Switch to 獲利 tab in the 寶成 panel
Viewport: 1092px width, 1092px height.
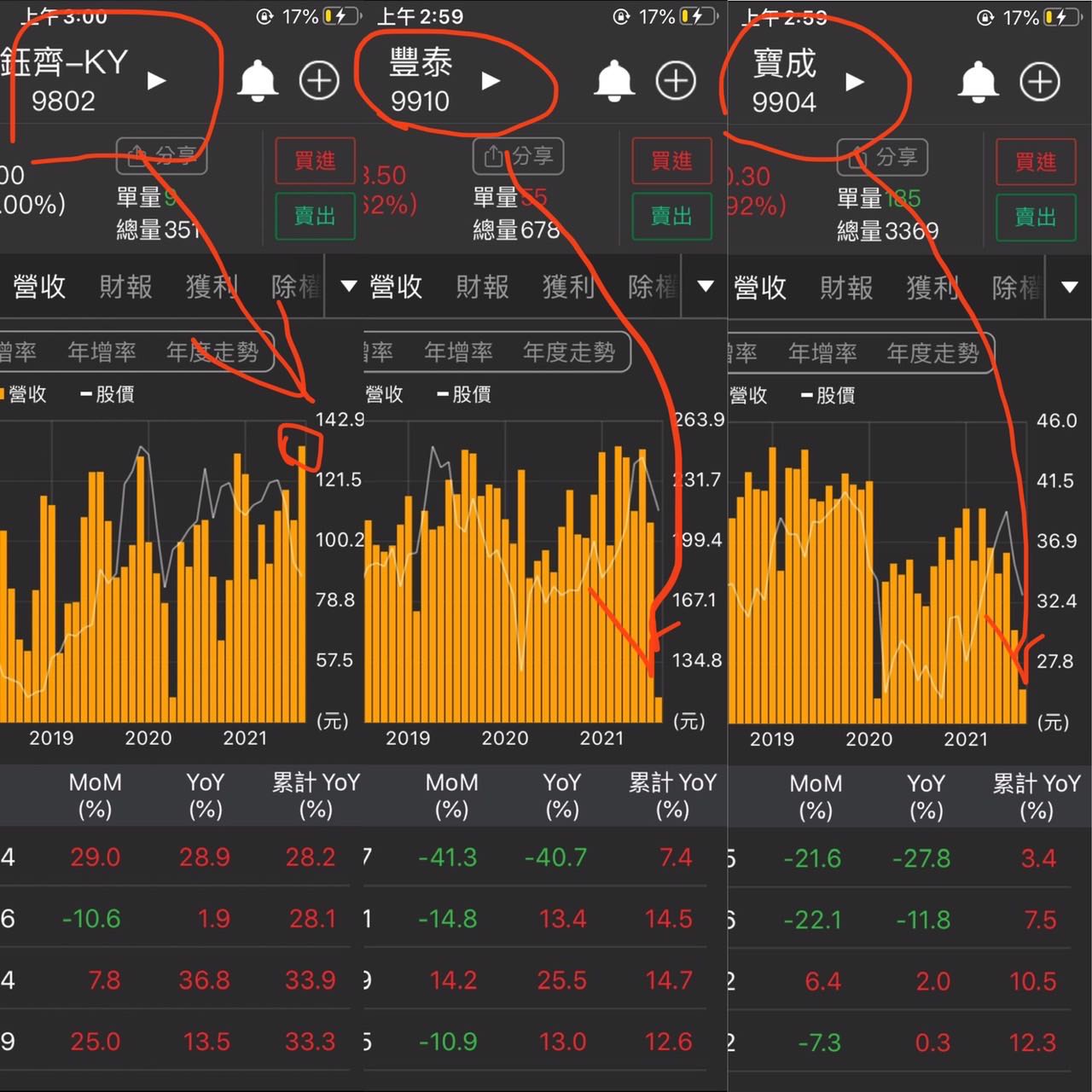click(932, 288)
